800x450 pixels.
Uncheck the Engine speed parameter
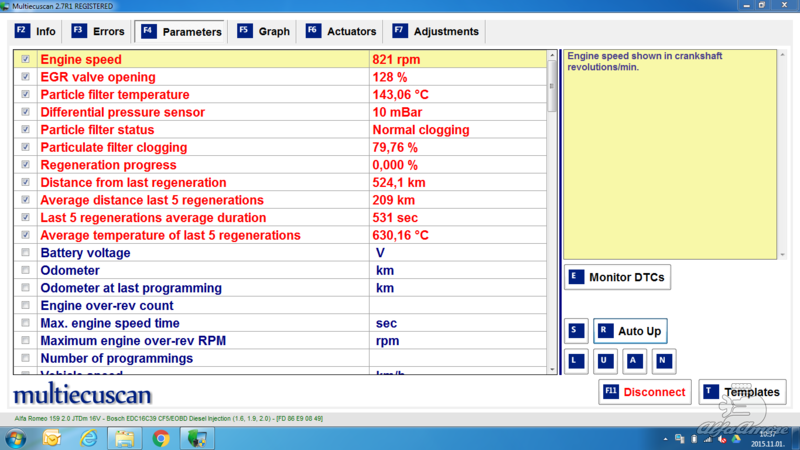26,59
